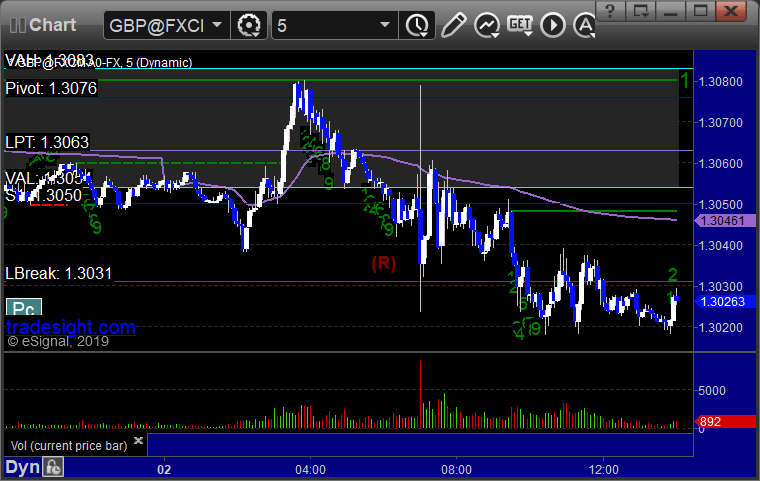Click the detach window icon
The image size is (760, 481).
click(641, 11)
